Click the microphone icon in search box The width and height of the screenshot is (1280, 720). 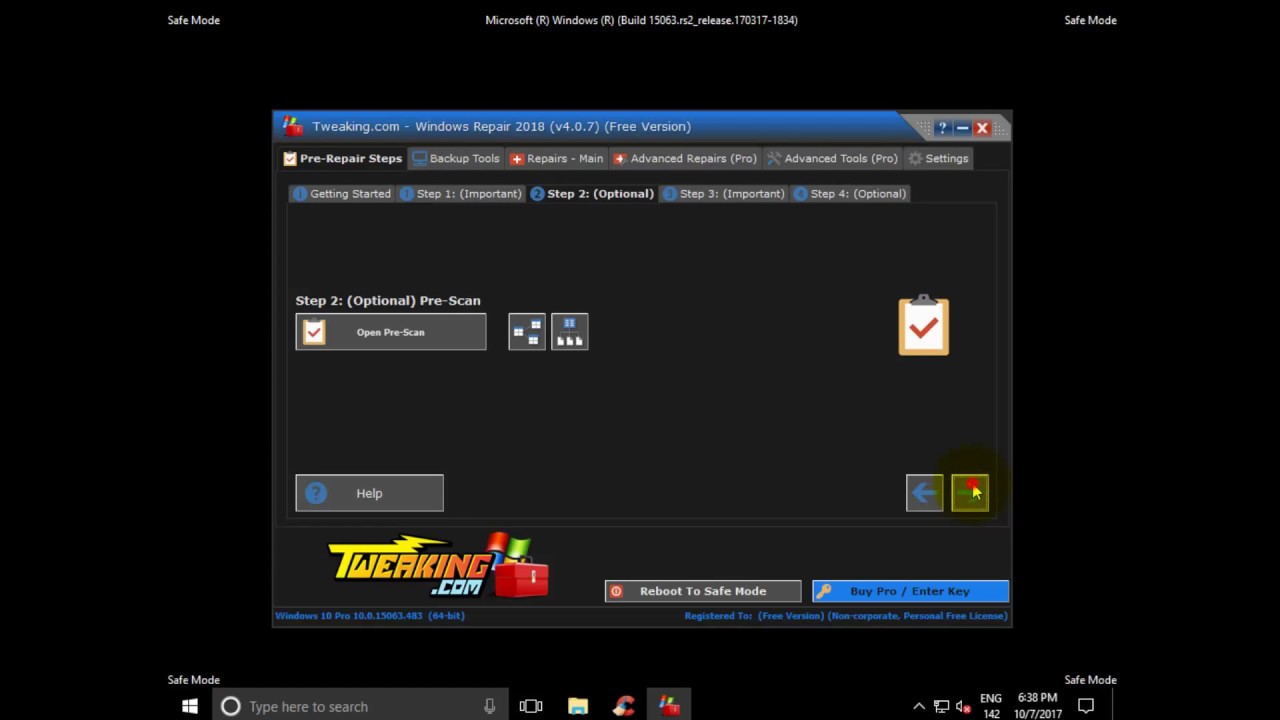point(490,706)
